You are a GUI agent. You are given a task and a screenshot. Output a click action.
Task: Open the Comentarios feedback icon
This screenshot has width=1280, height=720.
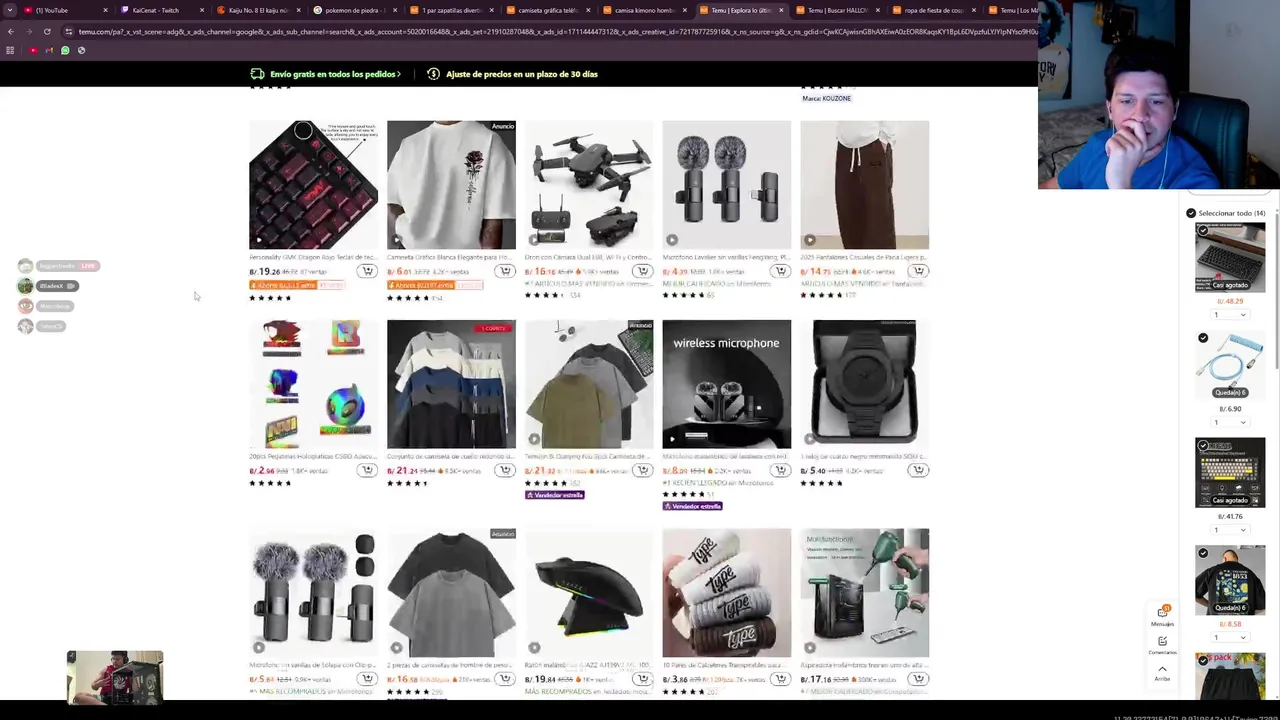point(1162,645)
